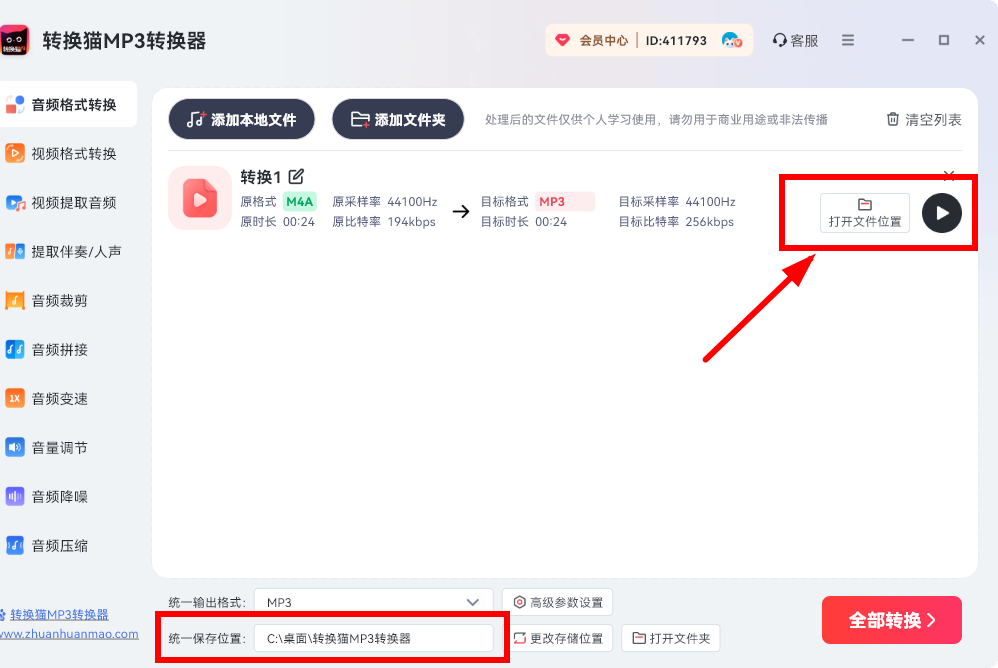Screen dimensions: 998x668
Task: Open the hamburger menu
Action: [848, 40]
